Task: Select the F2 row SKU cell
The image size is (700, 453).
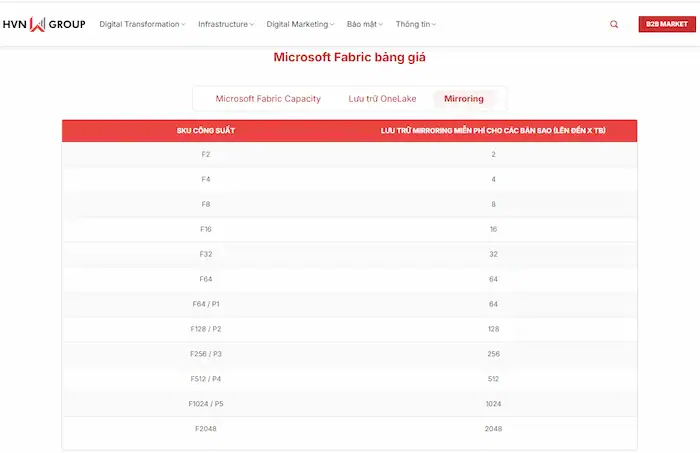Action: coord(206,154)
